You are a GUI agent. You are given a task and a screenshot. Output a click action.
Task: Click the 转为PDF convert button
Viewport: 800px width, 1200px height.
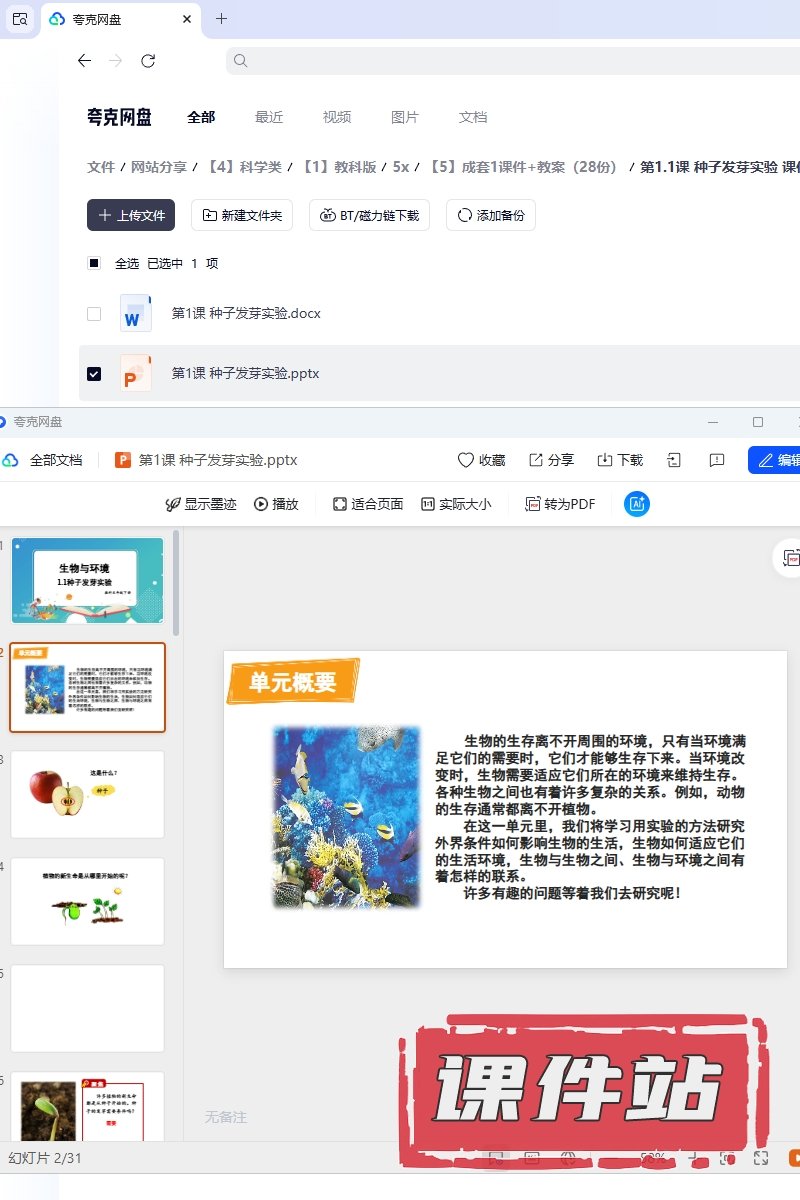(561, 504)
